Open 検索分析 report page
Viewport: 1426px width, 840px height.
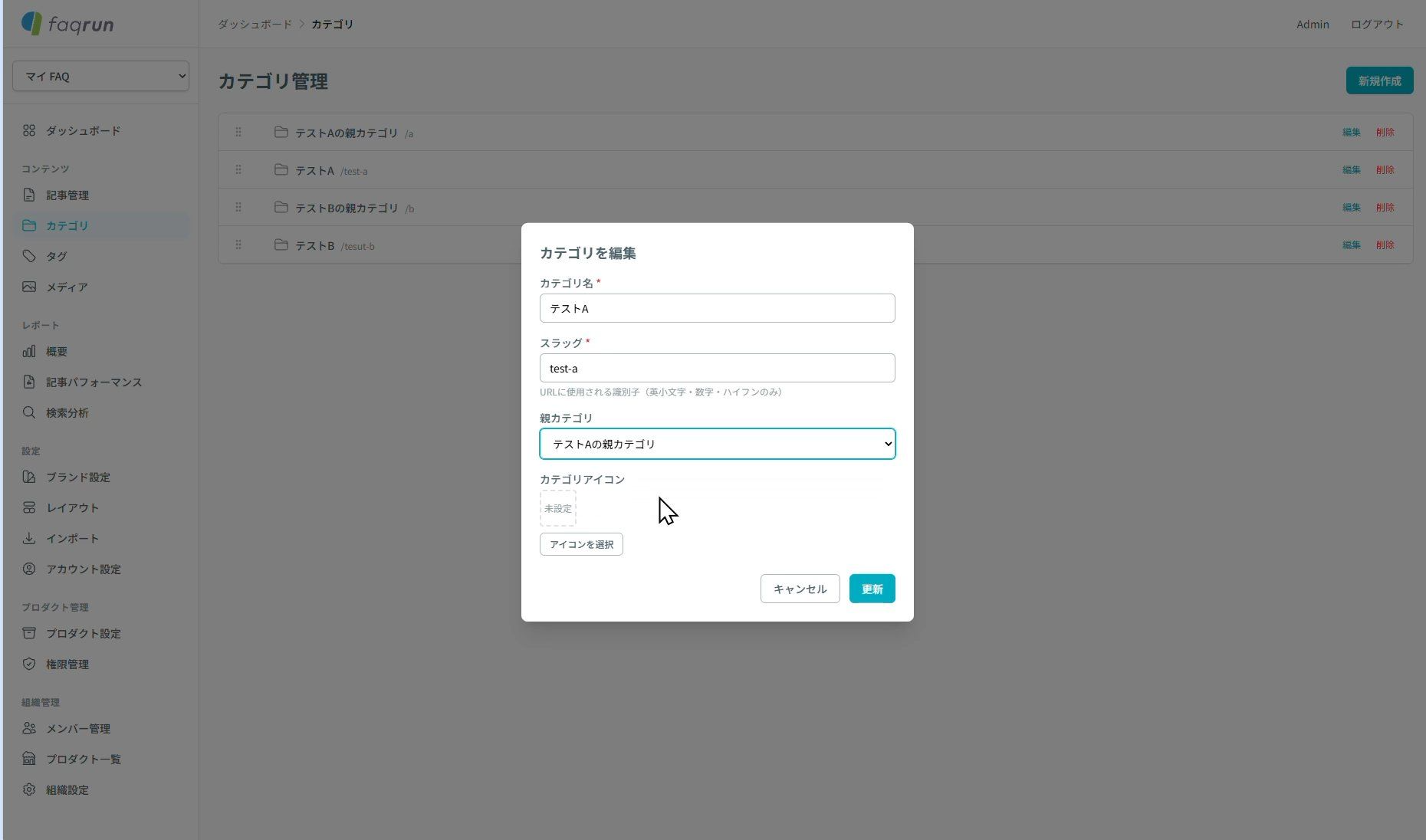[x=101, y=413]
